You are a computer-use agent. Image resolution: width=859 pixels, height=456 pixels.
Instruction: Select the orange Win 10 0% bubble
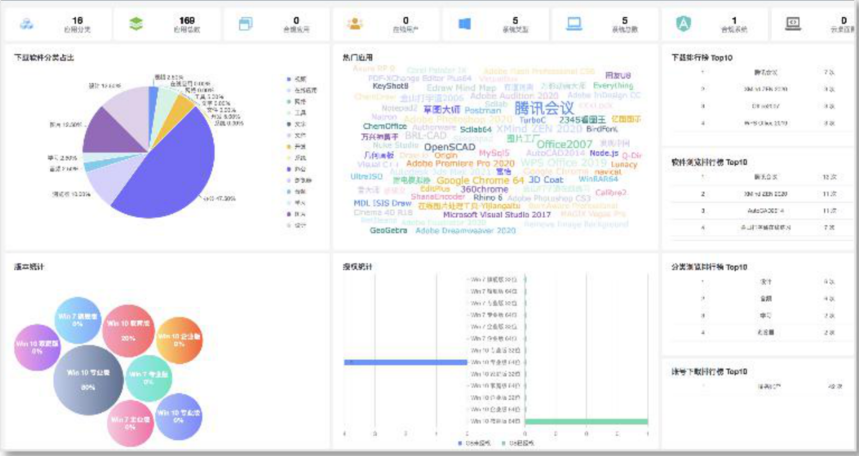[x=179, y=340]
